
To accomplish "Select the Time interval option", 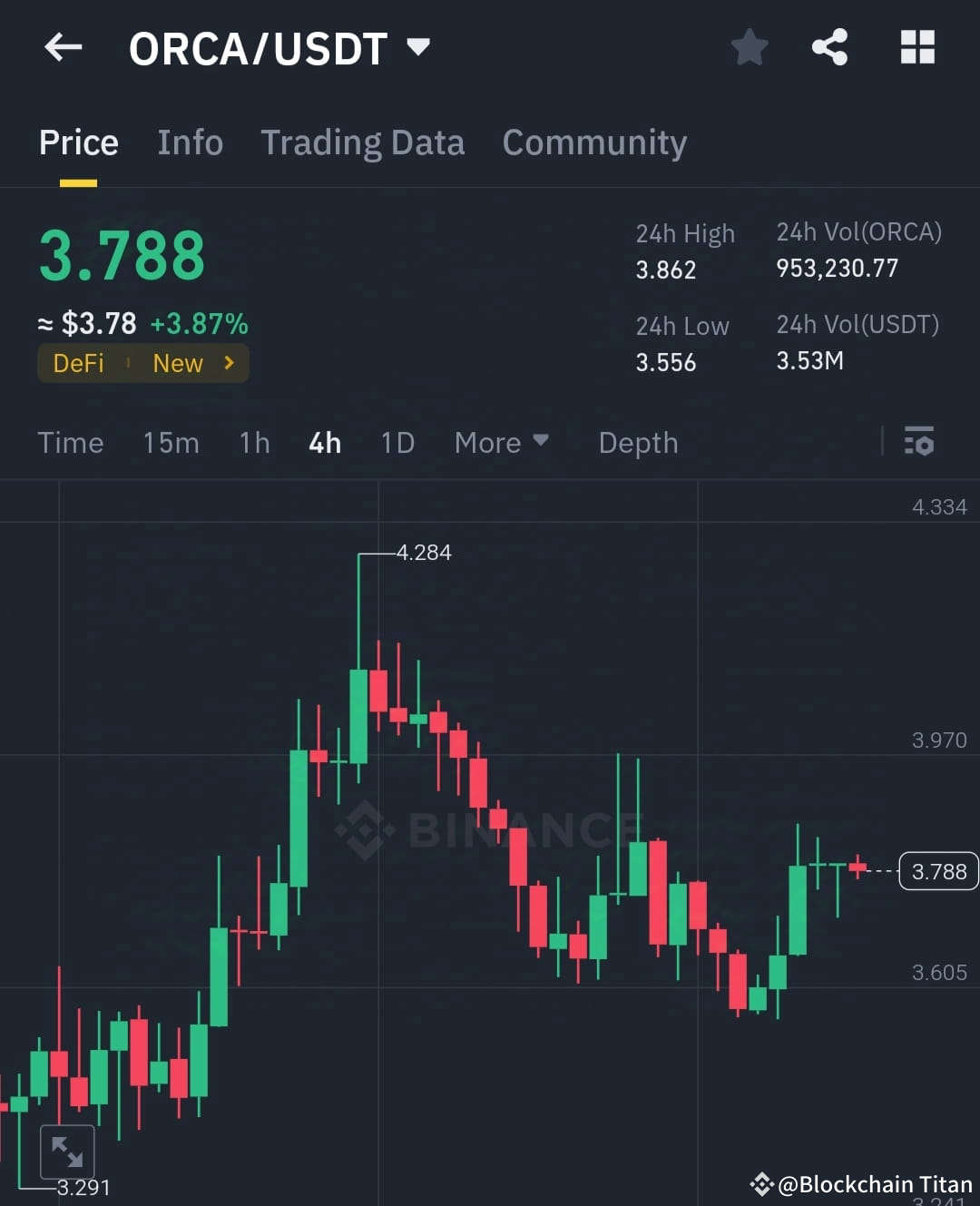I will pyautogui.click(x=71, y=443).
